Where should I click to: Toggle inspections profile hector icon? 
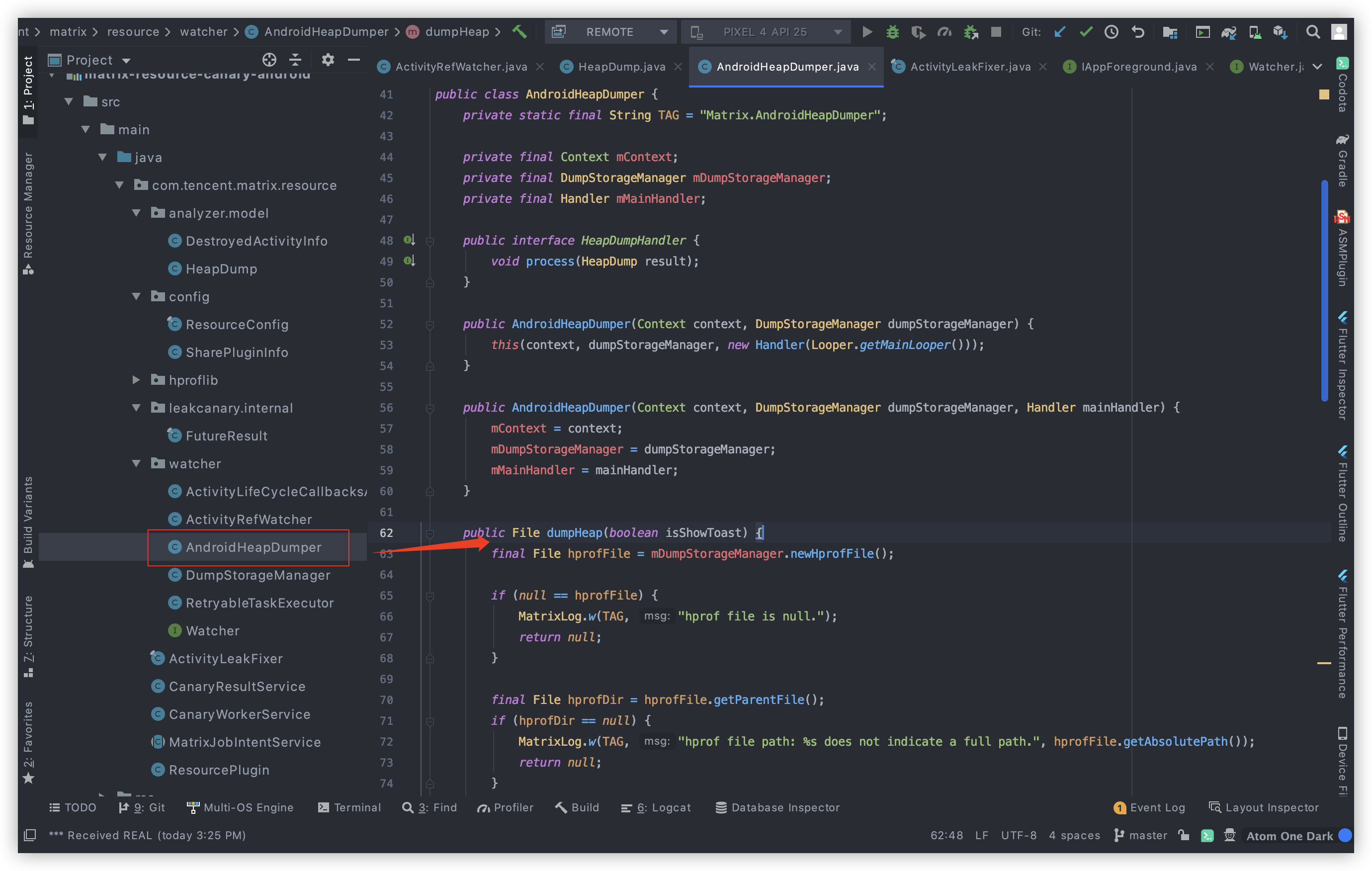point(1229,835)
